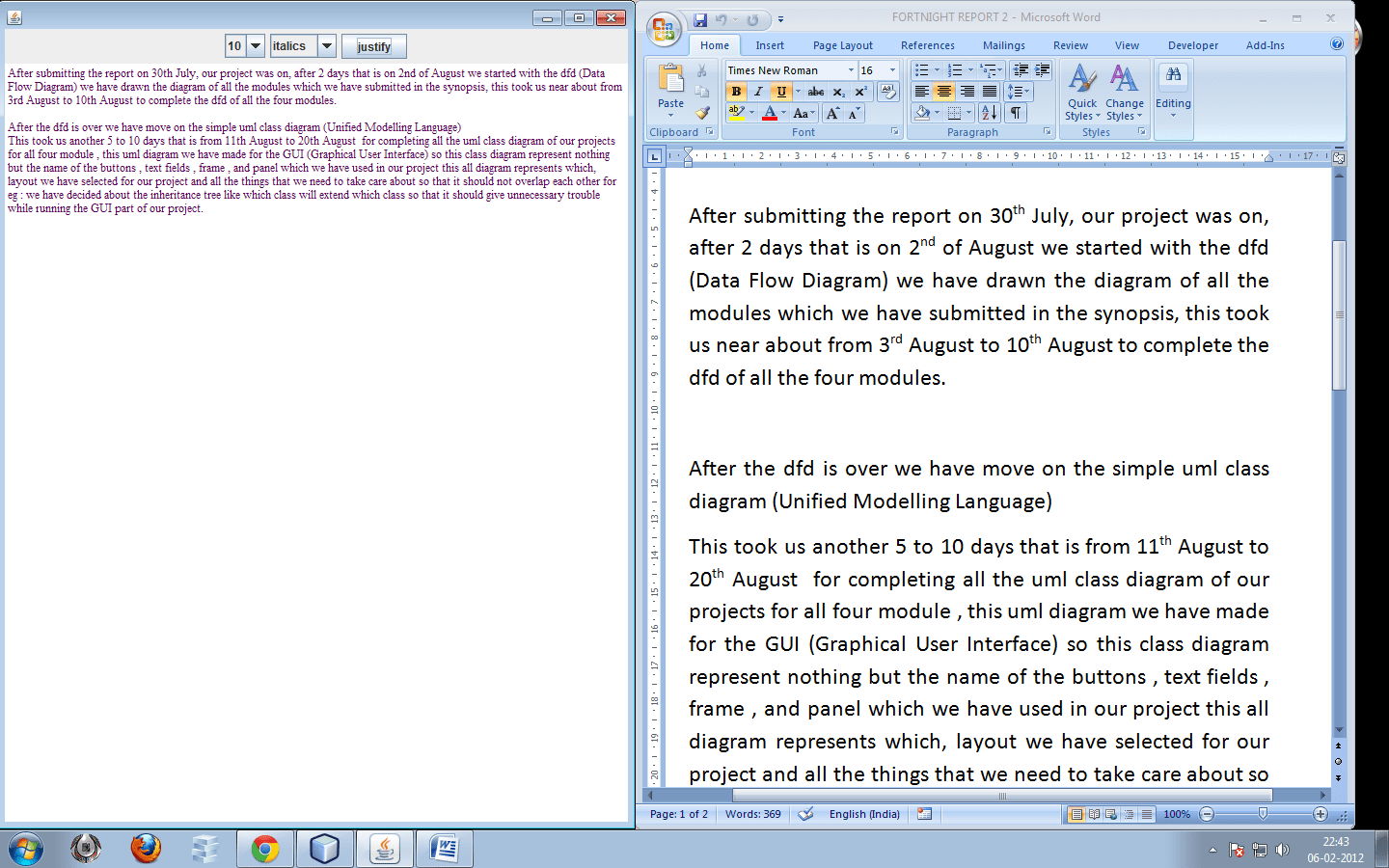The height and width of the screenshot is (868, 1389).
Task: Click the justify button in the Java applet
Action: pos(373,45)
